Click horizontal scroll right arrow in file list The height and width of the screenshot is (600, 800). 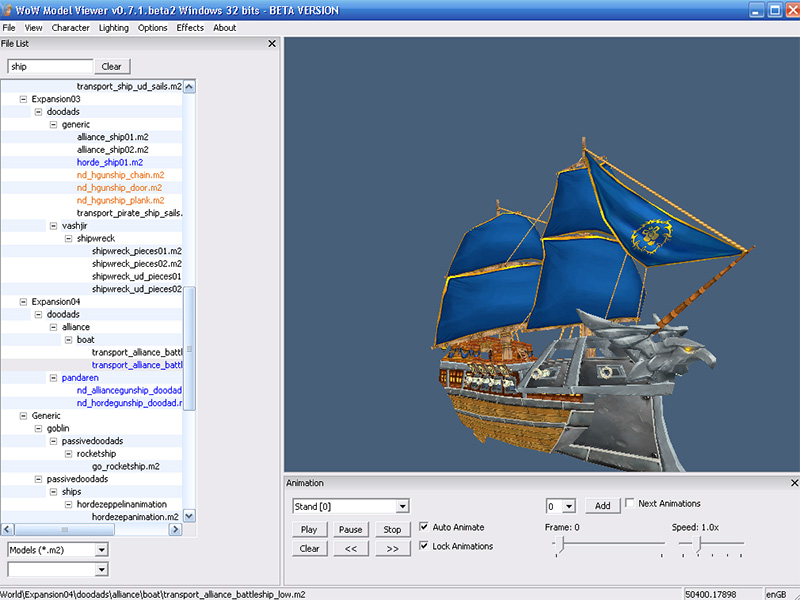[x=175, y=529]
